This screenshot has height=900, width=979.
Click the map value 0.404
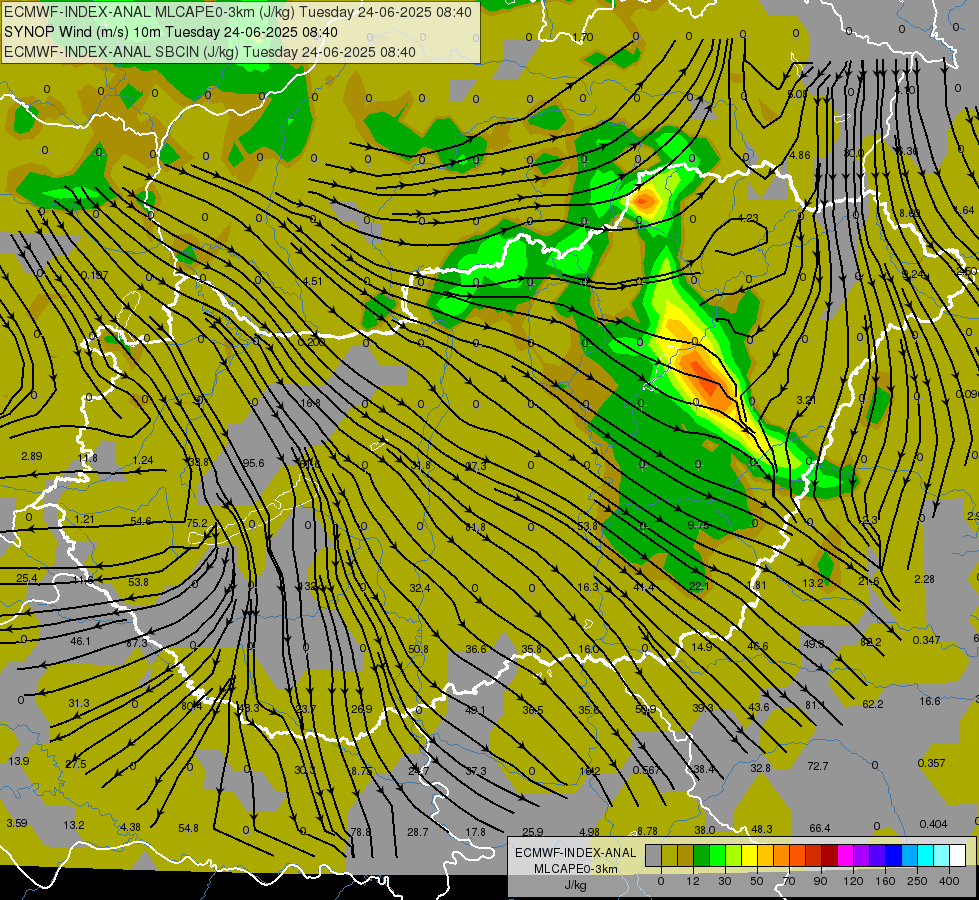pyautogui.click(x=933, y=824)
